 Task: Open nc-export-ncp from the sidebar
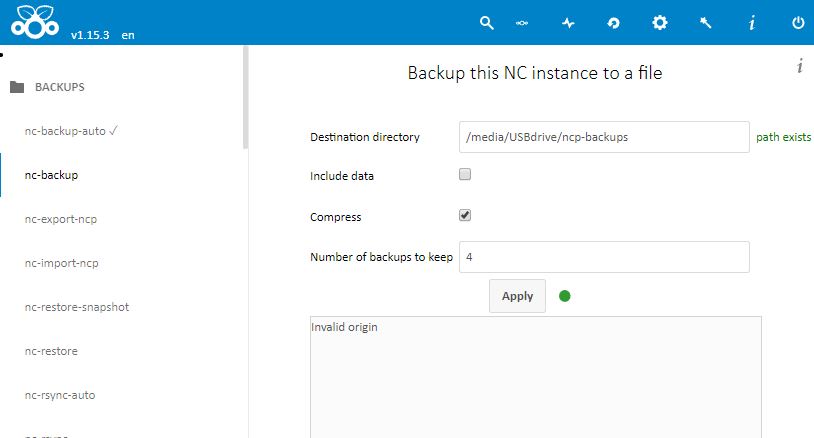(x=61, y=219)
